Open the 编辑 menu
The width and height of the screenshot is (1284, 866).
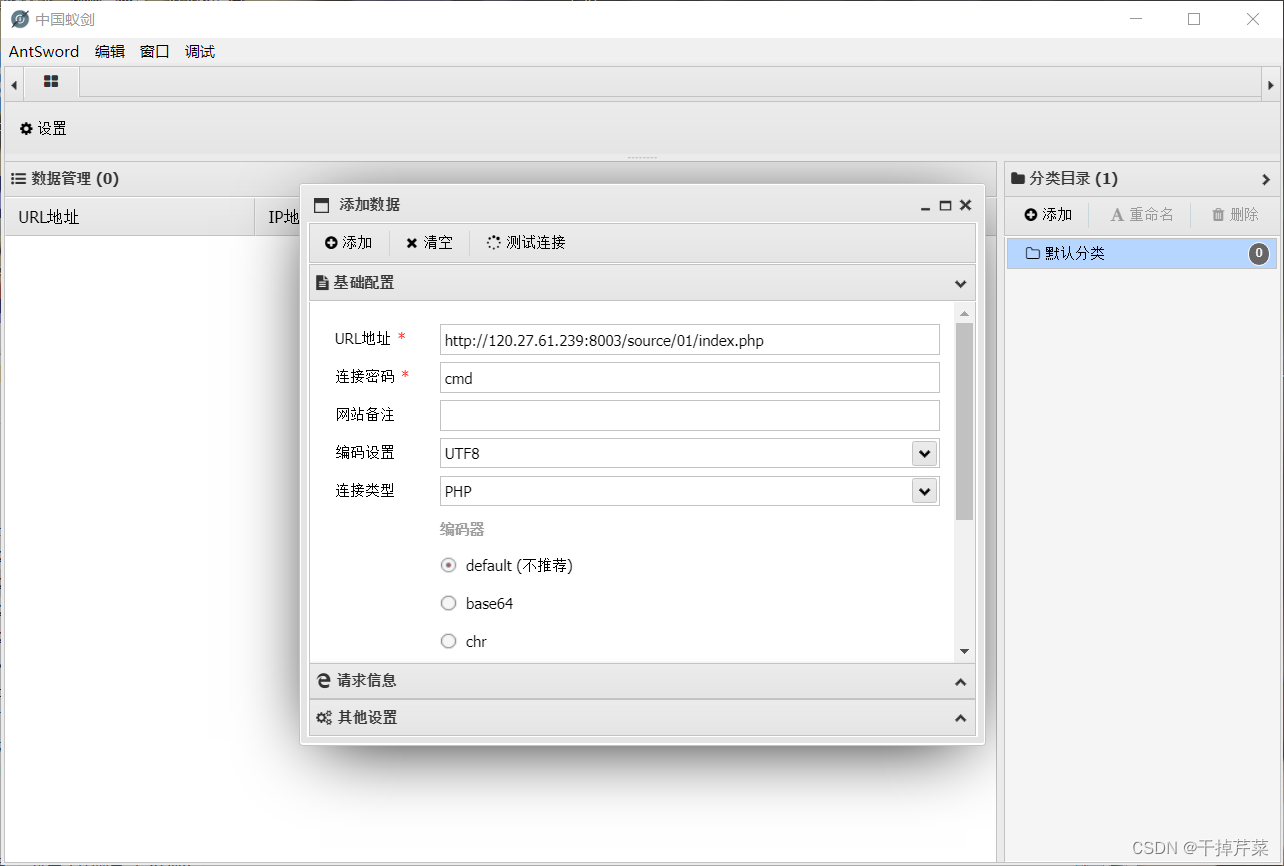110,52
